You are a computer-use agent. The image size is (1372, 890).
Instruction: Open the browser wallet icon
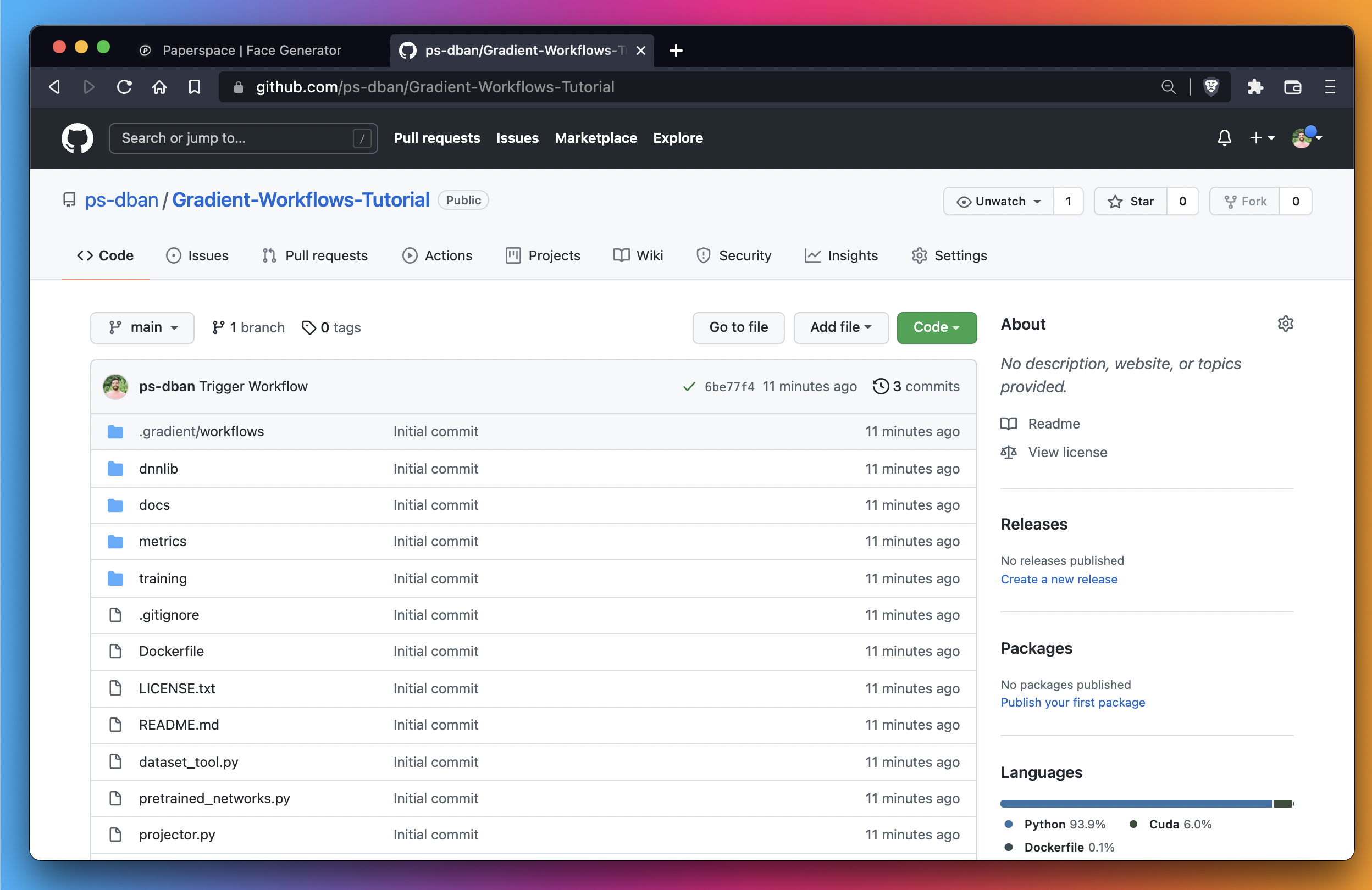coord(1292,87)
